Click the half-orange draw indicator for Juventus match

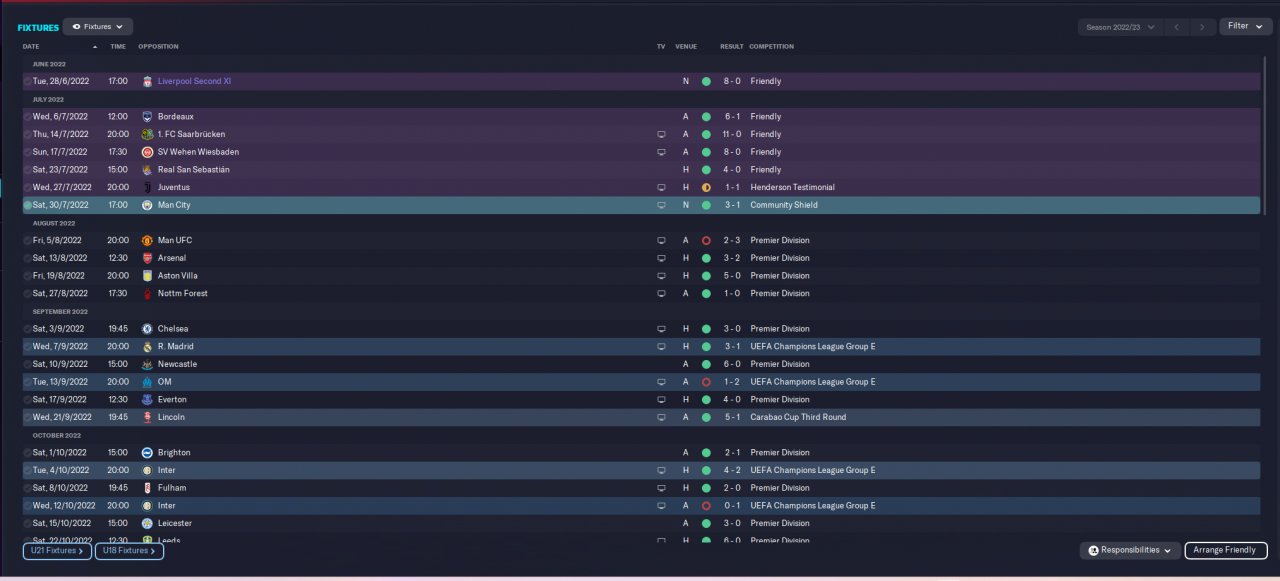(x=706, y=187)
